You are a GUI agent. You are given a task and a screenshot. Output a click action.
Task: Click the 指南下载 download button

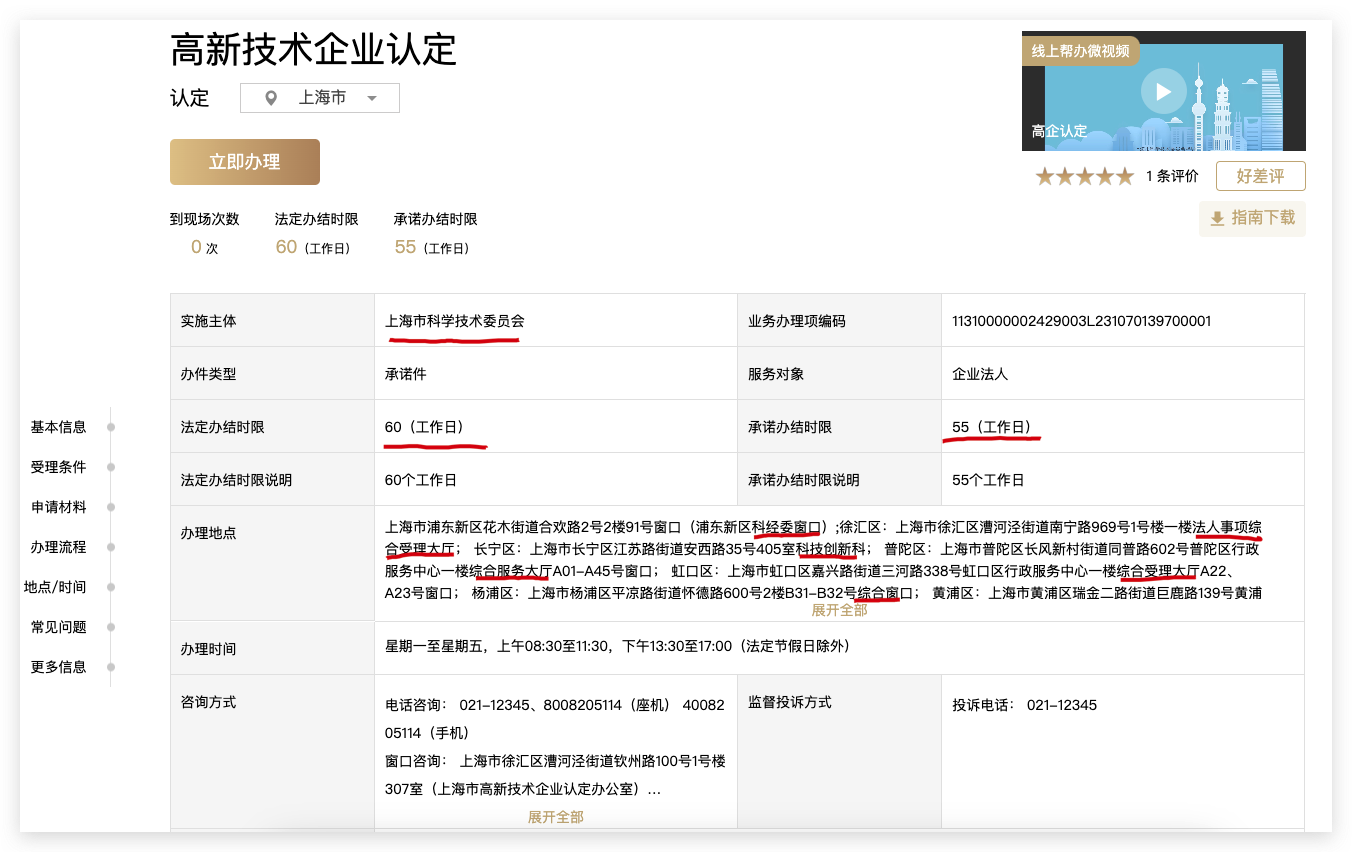(x=1252, y=218)
